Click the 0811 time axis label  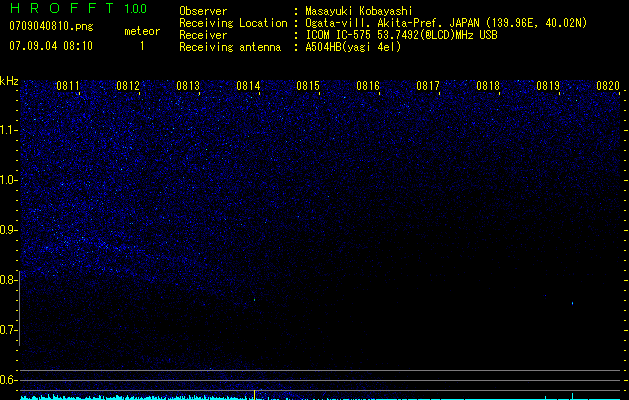68,86
